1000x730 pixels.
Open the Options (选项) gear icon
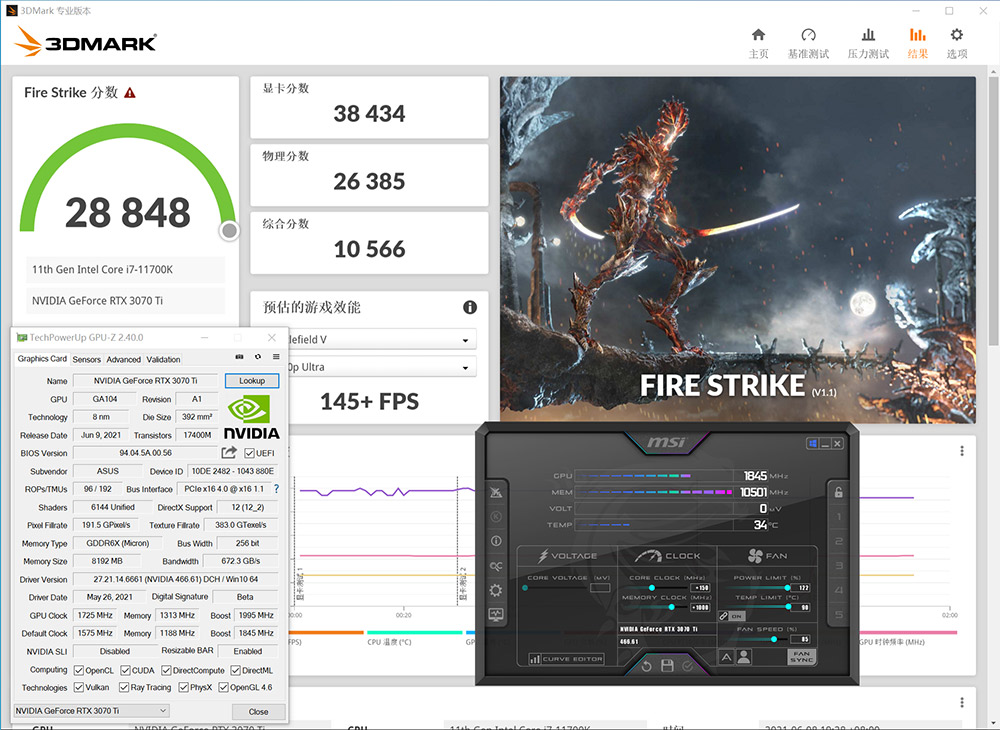point(957,34)
